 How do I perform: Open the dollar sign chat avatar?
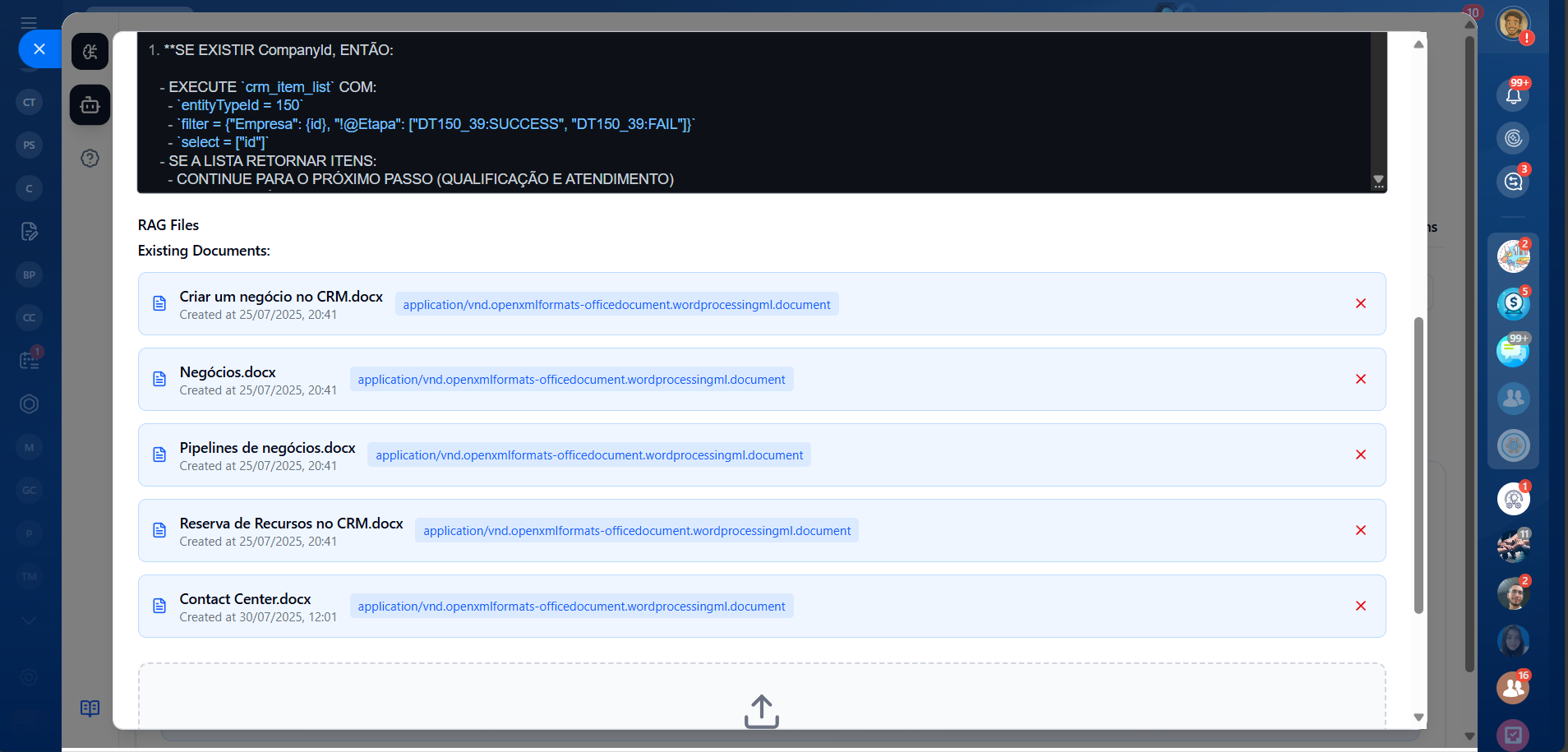click(x=1512, y=304)
